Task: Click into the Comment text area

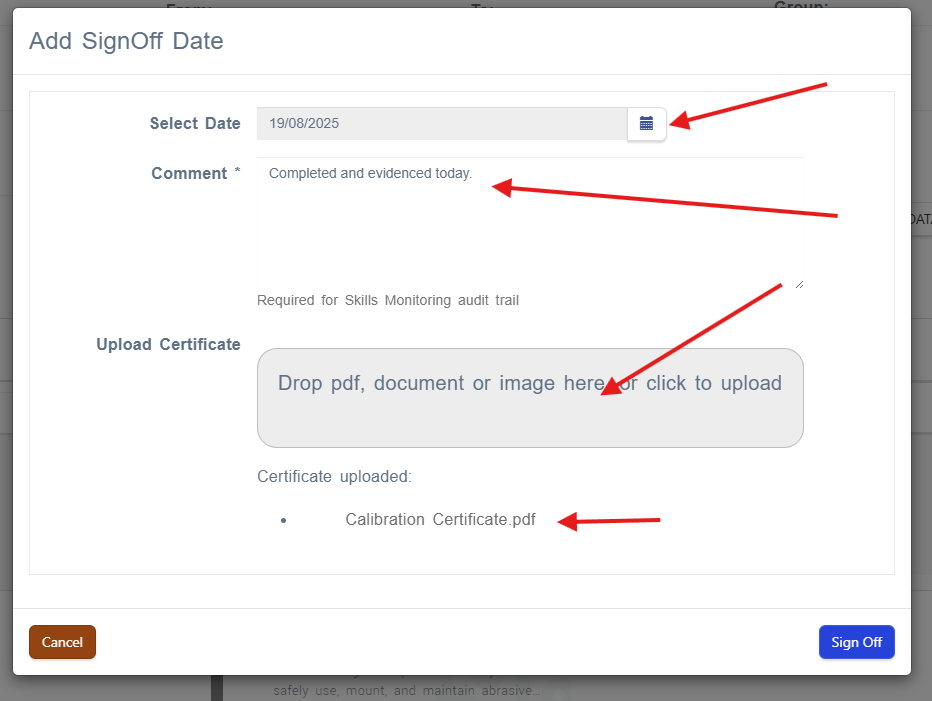Action: [530, 224]
